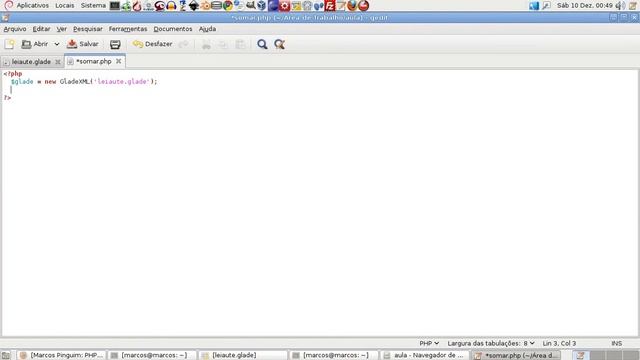Show desktop using bottom-left panel icon
Screen dimensions: 640x360
(x=6, y=356)
